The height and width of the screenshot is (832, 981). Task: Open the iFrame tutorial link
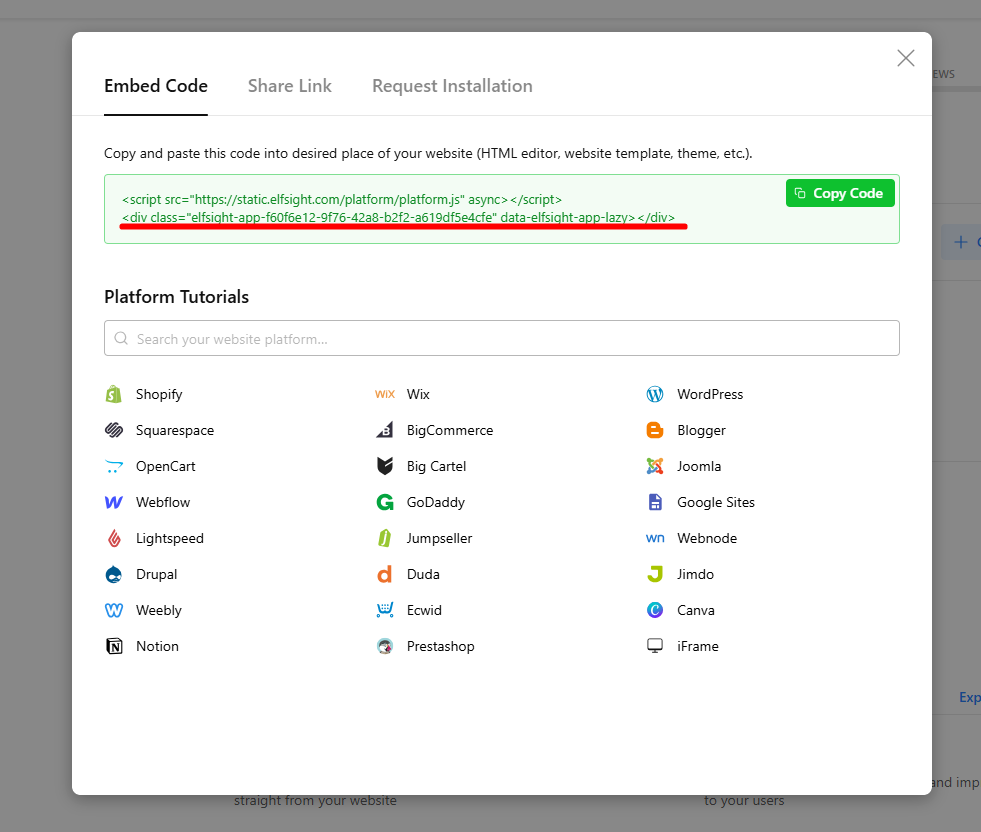[x=698, y=646]
